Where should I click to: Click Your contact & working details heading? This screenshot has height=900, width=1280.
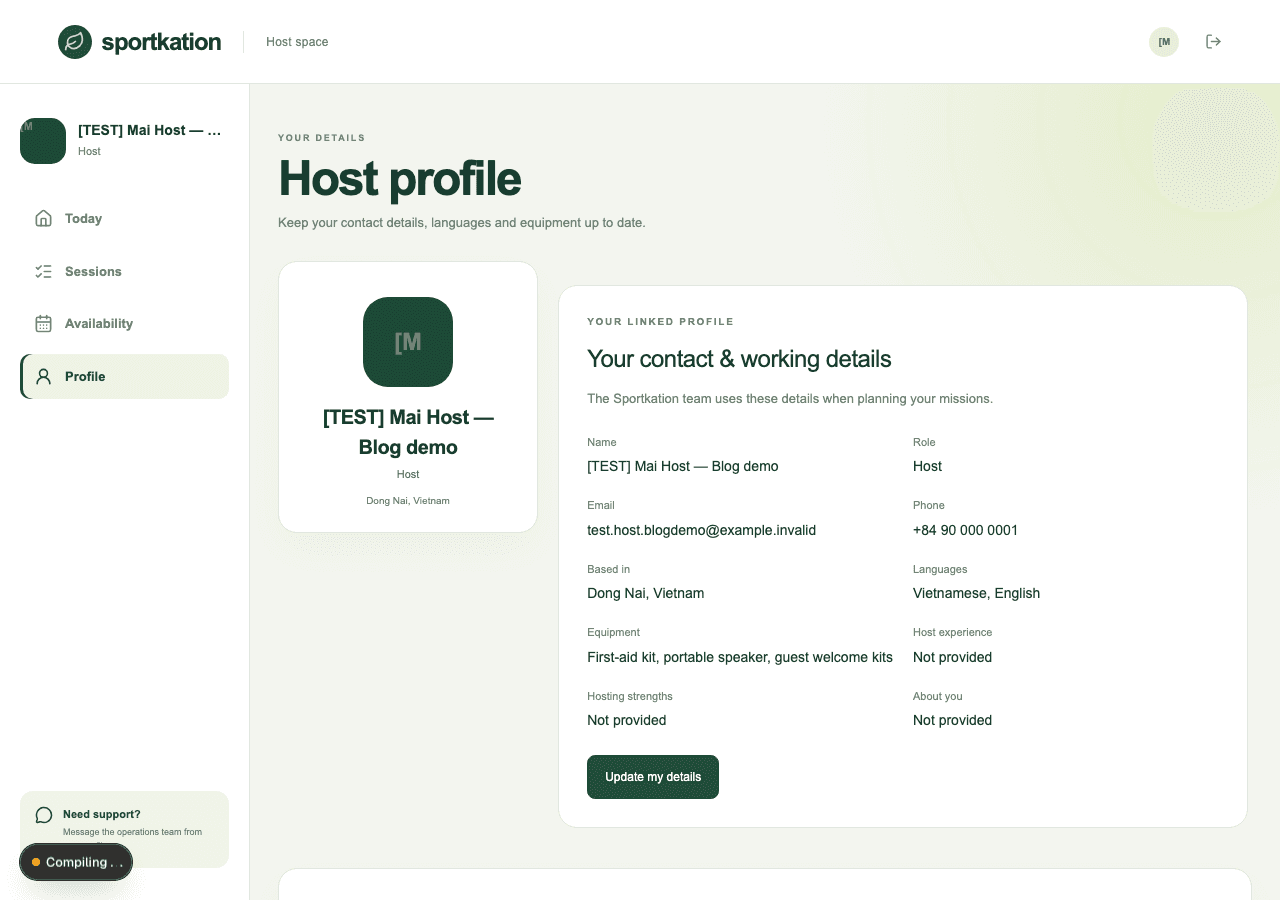(x=739, y=359)
